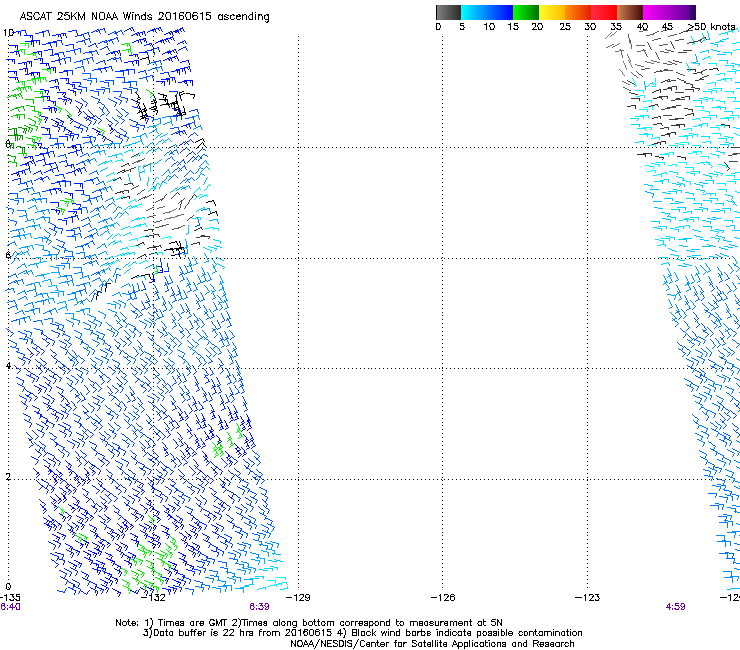
Task: Click the purple '4:59' swath time
Action: point(675,607)
